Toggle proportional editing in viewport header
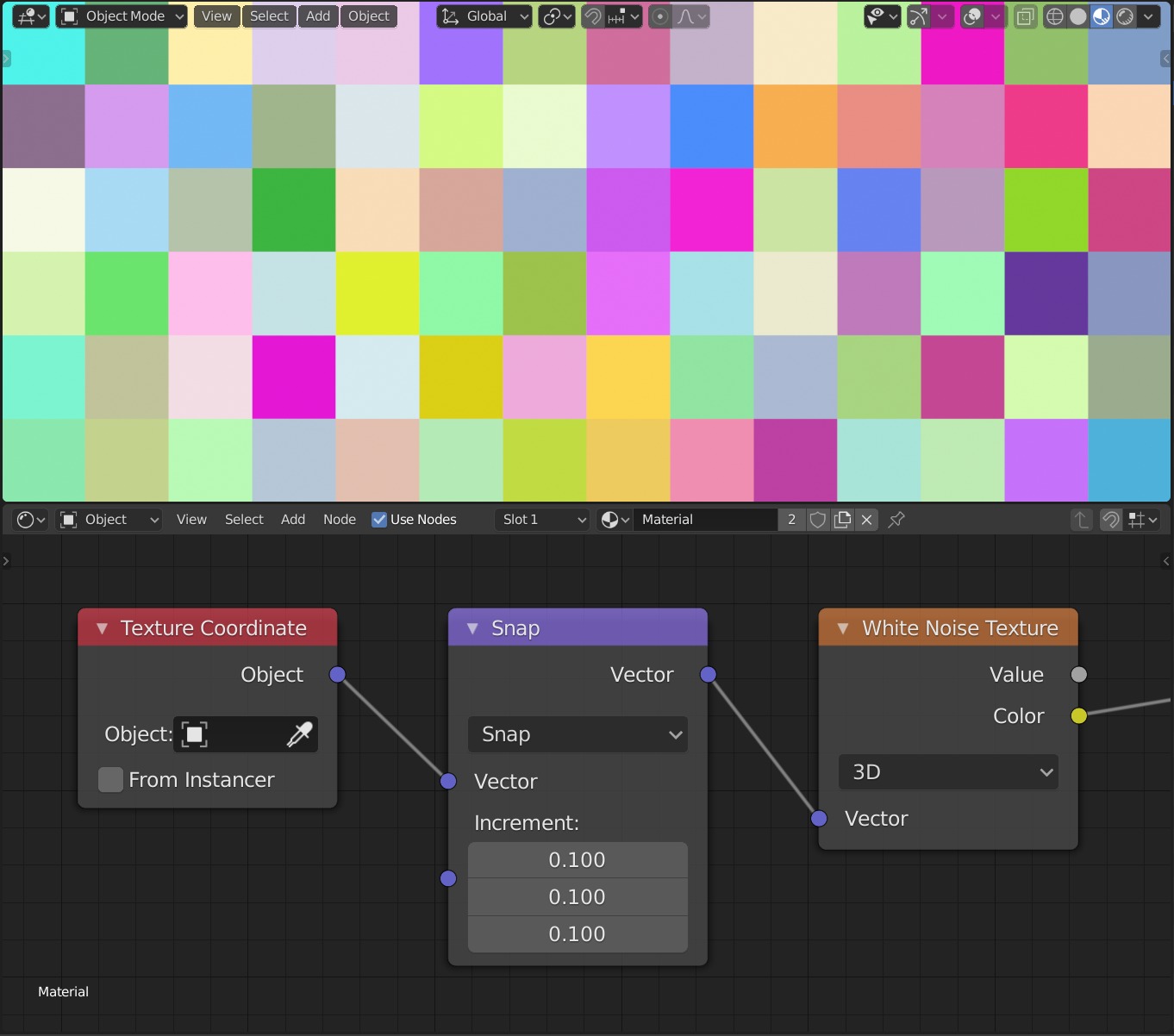Screen dimensions: 1174x1036 pos(659,16)
